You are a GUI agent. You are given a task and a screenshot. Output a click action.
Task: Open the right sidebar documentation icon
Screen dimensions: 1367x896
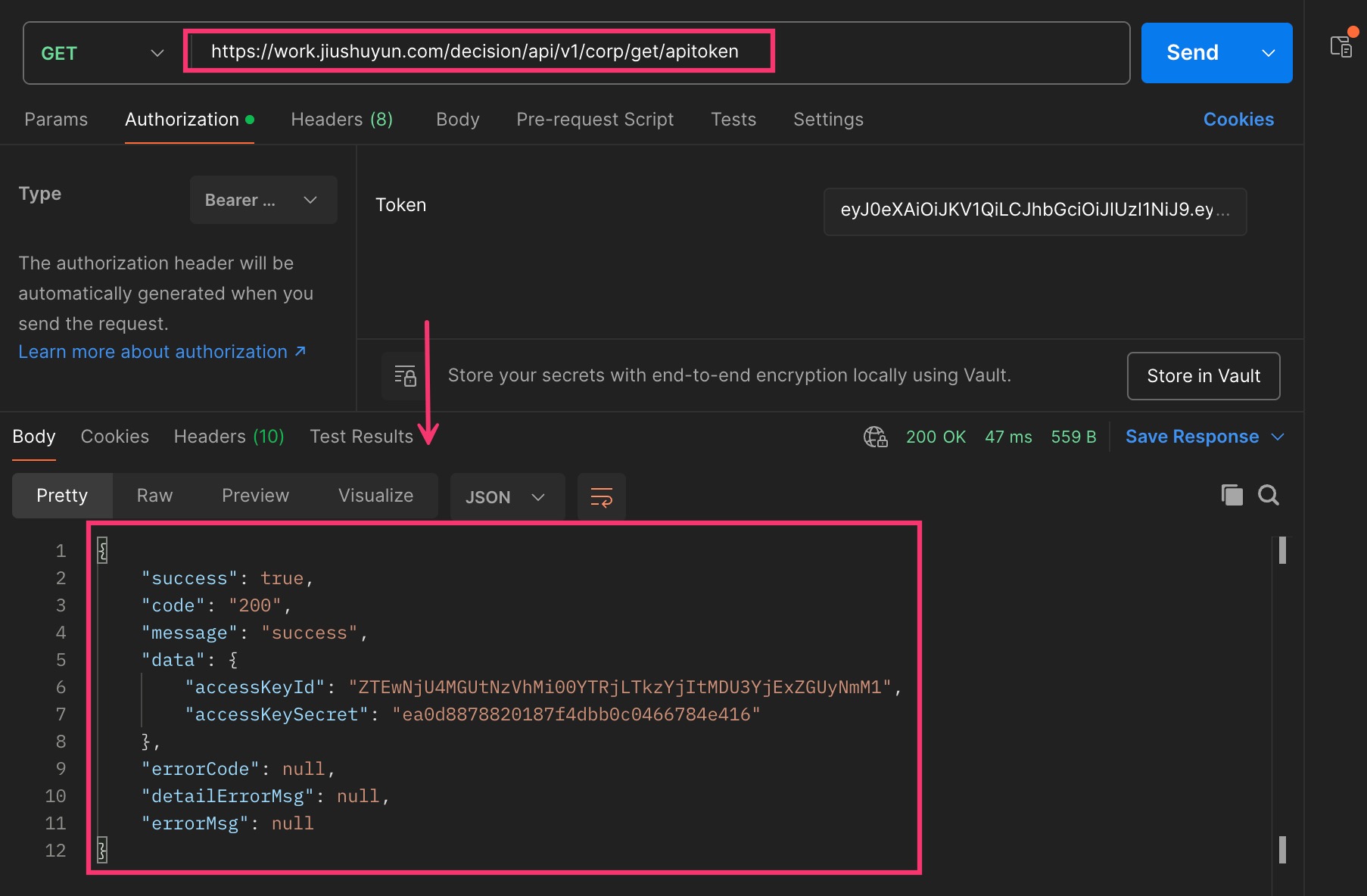[1341, 47]
